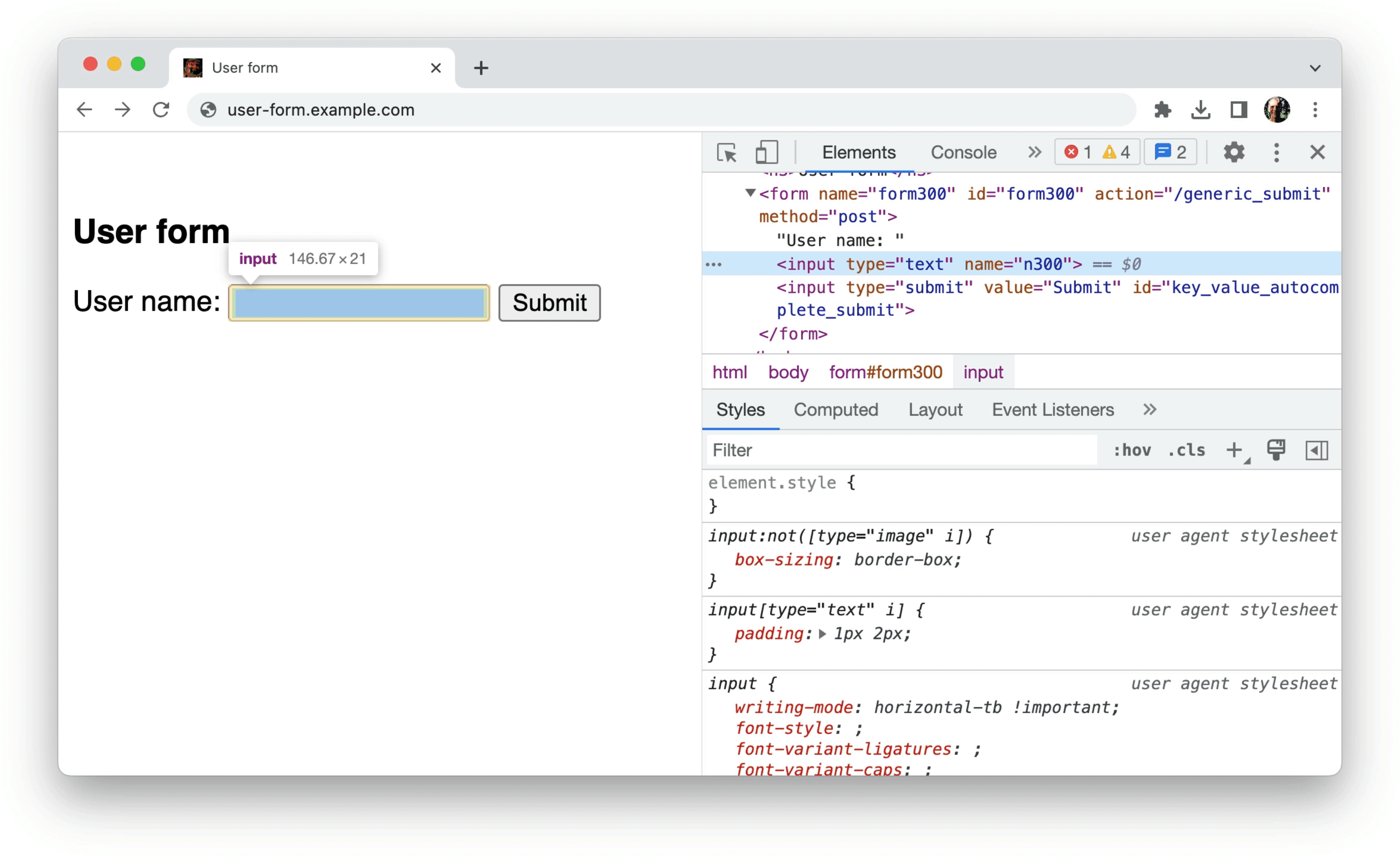Image resolution: width=1400 pixels, height=856 pixels.
Task: Click the Elements panel tab
Action: coord(859,152)
